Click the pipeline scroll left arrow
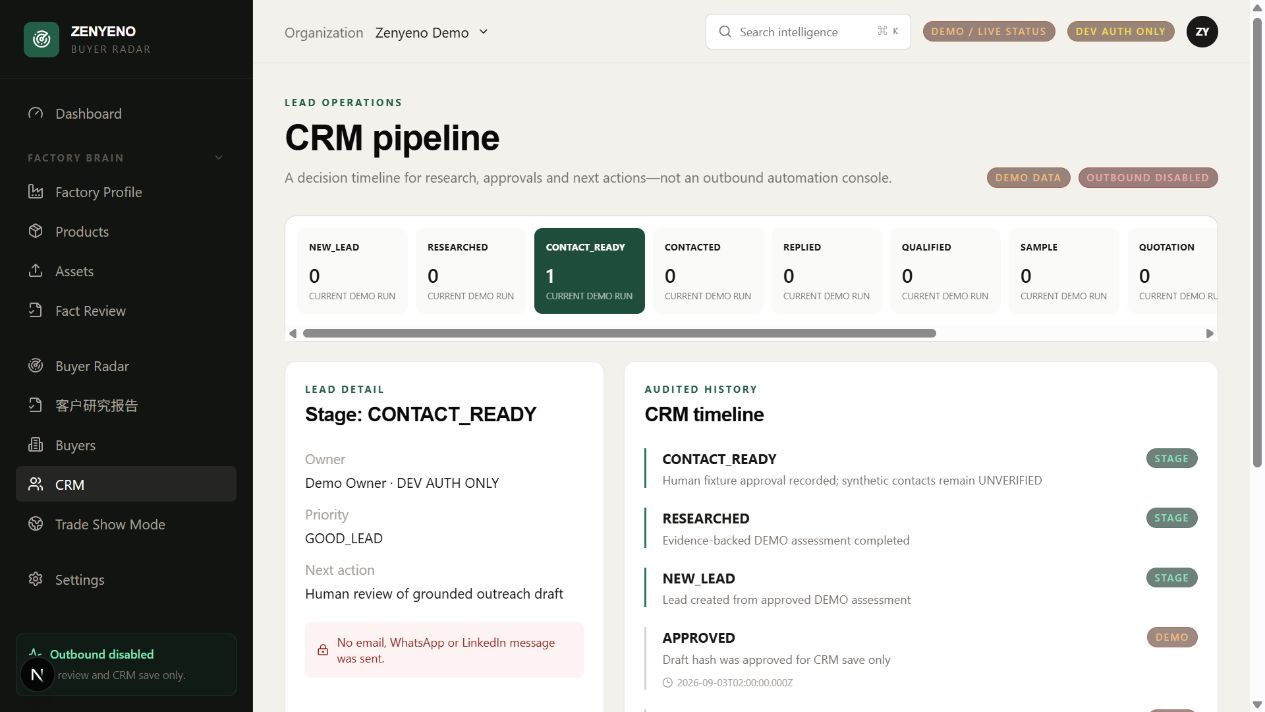Viewport: 1265px width, 712px height. click(293, 333)
